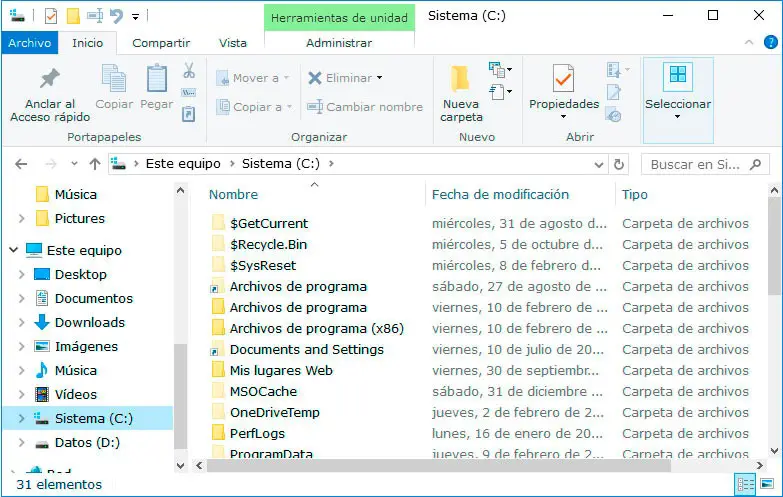Click the History icon in Abrir group

614,115
